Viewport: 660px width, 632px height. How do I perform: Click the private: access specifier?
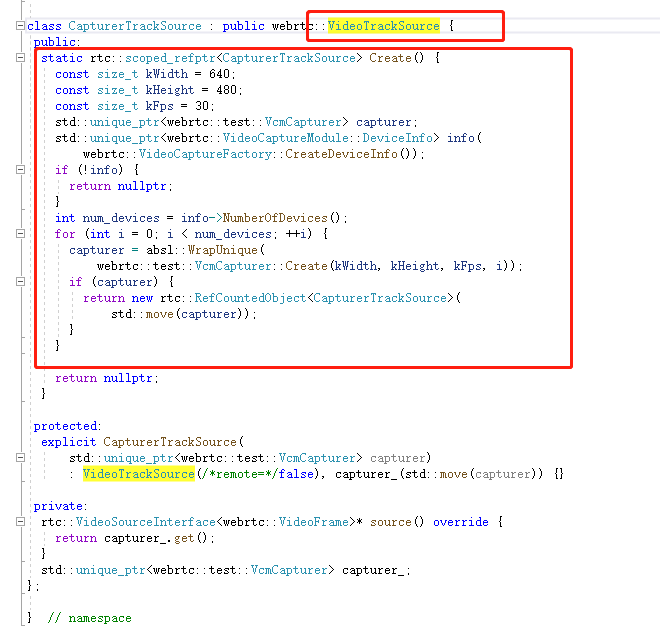pos(61,506)
